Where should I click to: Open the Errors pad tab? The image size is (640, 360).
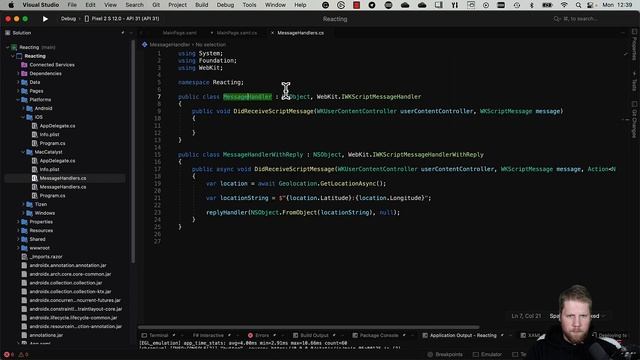click(x=262, y=336)
